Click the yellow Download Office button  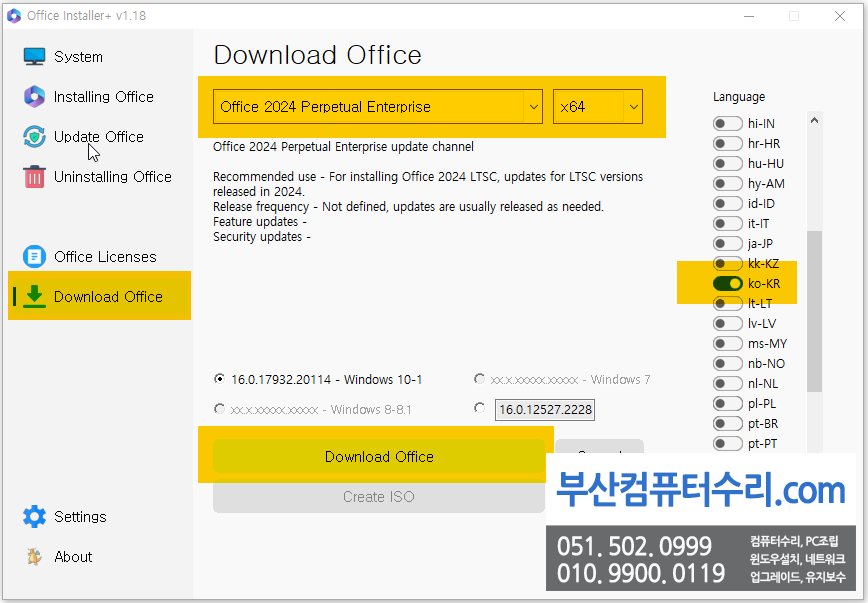(x=379, y=456)
